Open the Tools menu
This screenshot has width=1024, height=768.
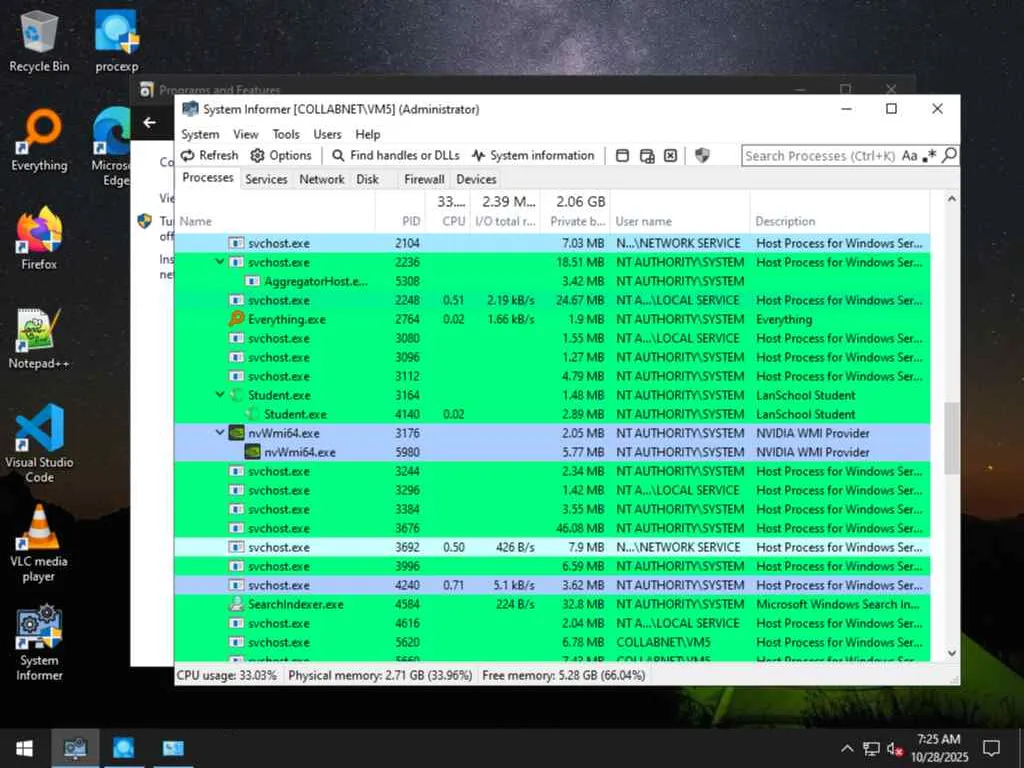[x=286, y=135]
